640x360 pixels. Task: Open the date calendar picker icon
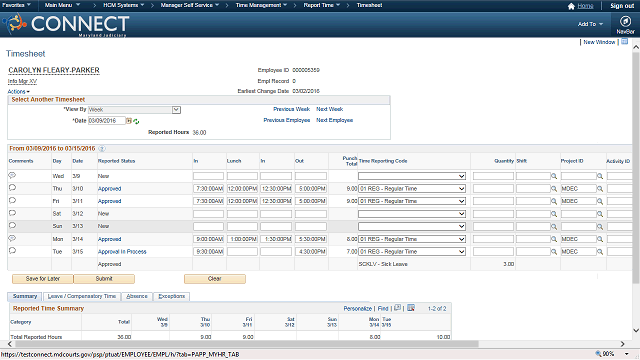tap(129, 121)
